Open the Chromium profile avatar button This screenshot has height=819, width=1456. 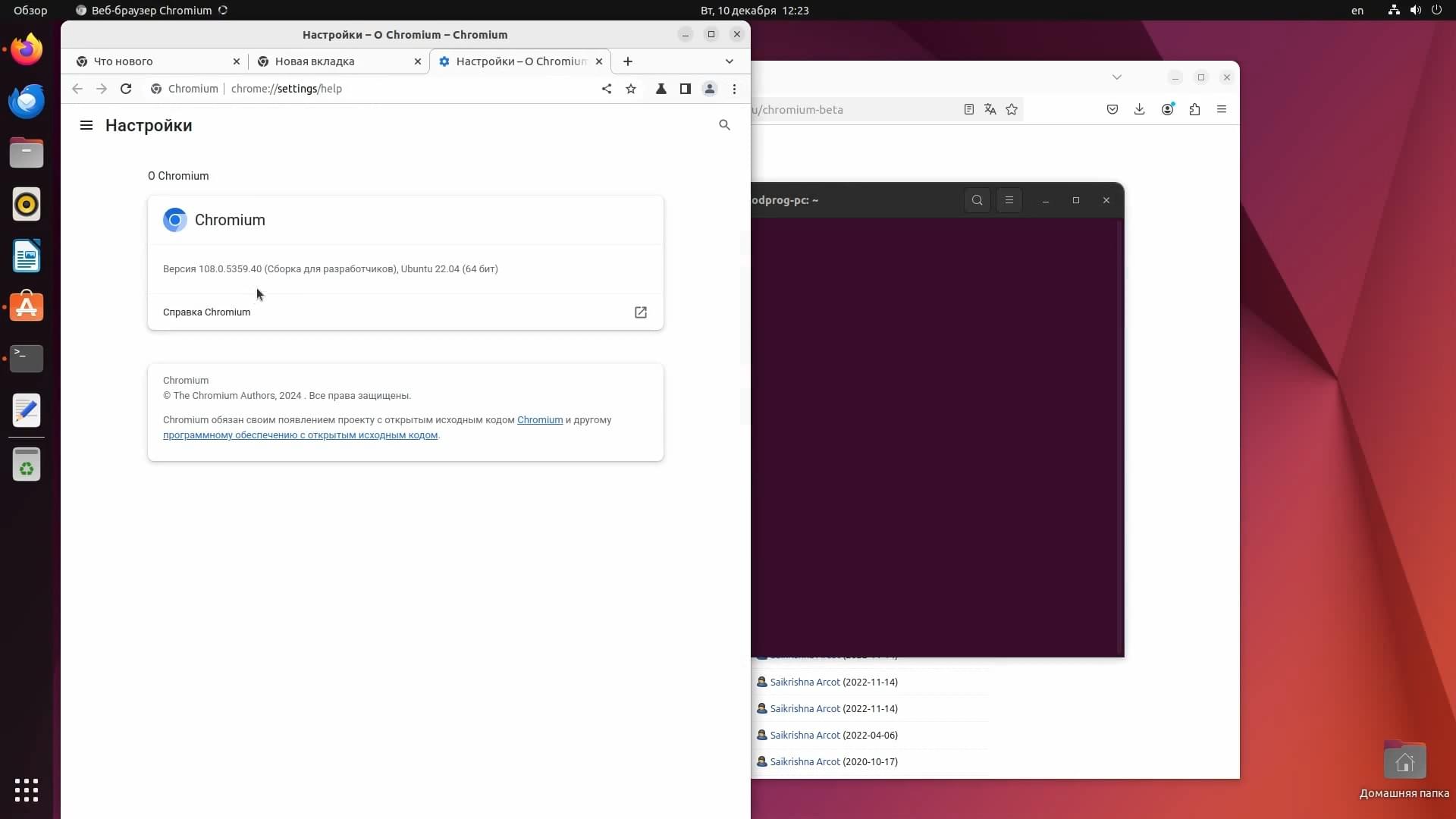tap(710, 89)
